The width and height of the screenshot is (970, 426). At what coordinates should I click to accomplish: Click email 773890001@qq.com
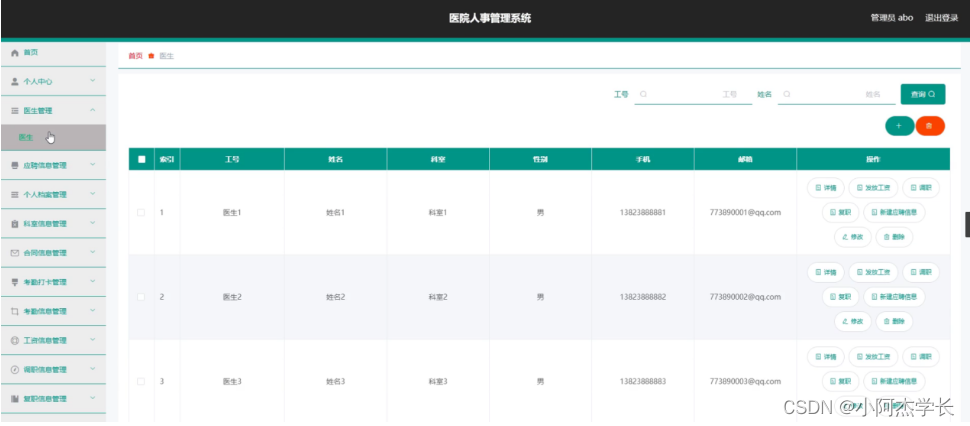745,212
